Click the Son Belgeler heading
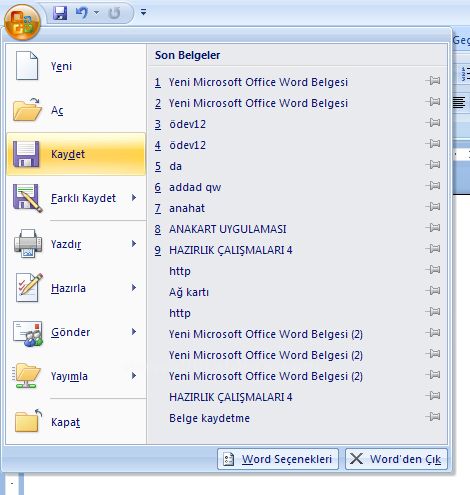470x495 pixels. coord(187,55)
